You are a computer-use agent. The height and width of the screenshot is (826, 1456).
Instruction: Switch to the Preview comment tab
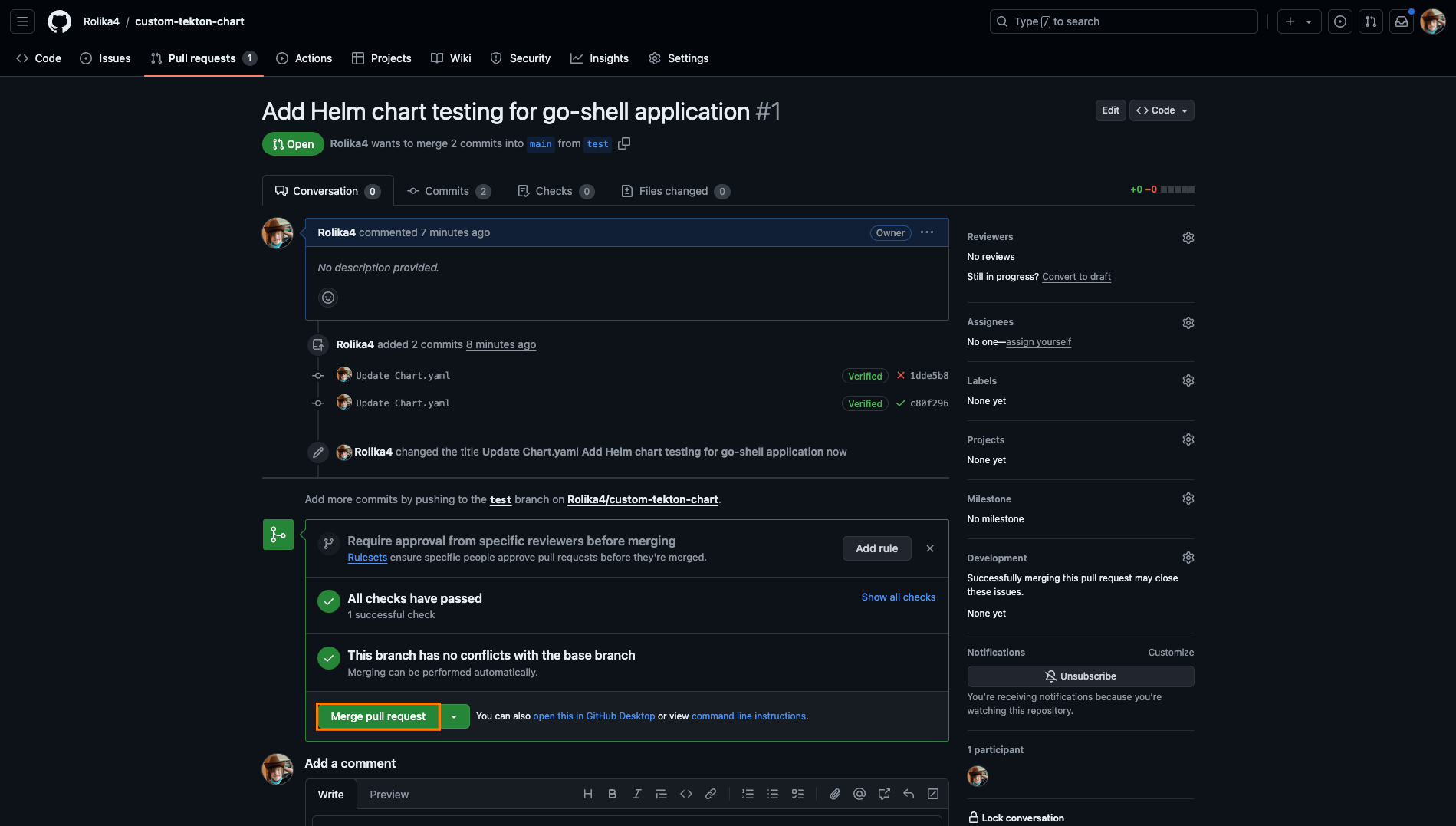coord(389,795)
